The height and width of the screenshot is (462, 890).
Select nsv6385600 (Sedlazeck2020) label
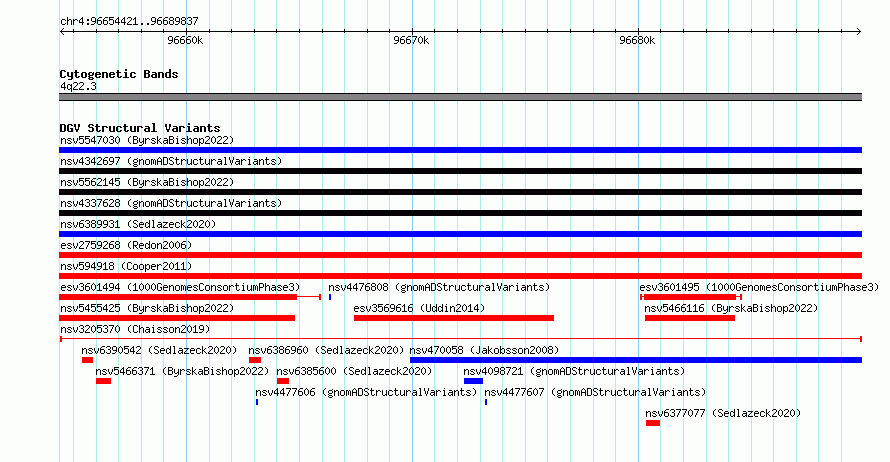[x=354, y=371]
